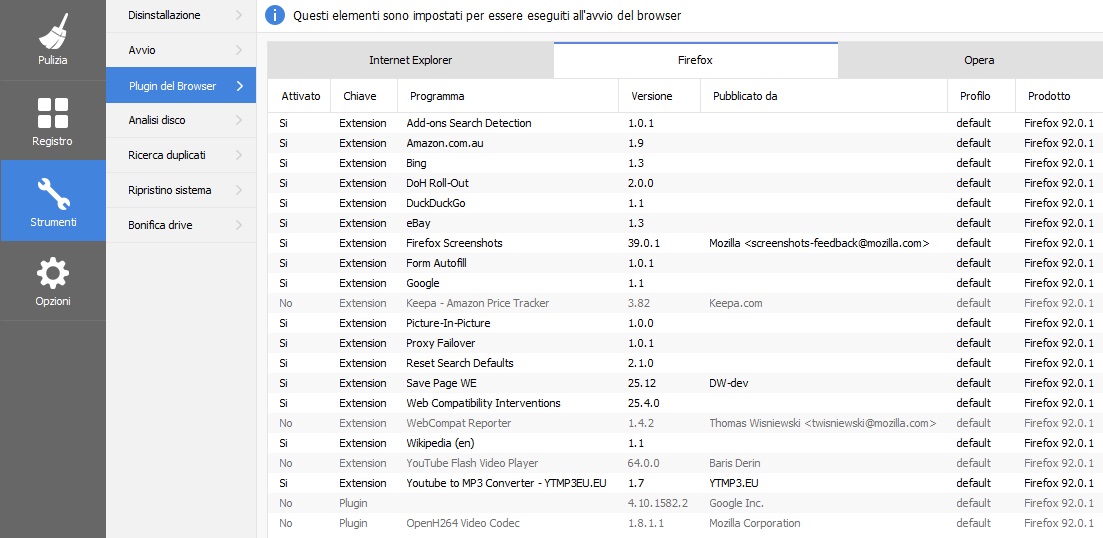Select Plugin del Browser menu item
The width and height of the screenshot is (1103, 538).
tap(181, 86)
